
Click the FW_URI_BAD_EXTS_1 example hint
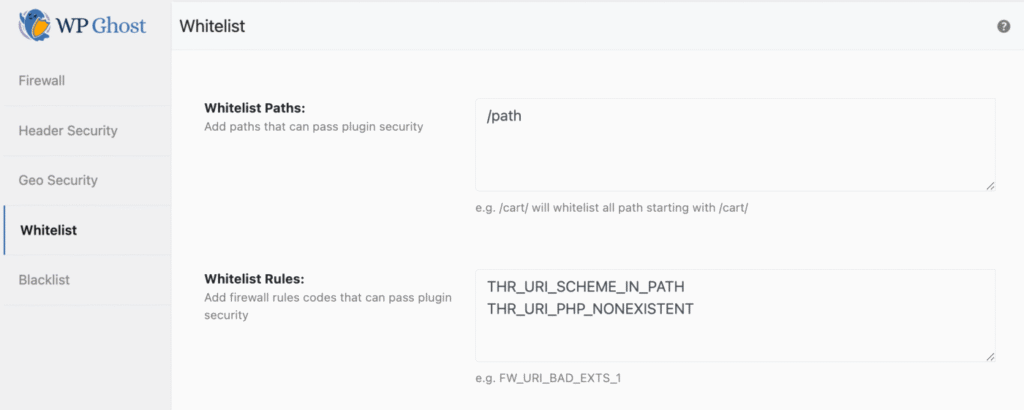pos(555,378)
